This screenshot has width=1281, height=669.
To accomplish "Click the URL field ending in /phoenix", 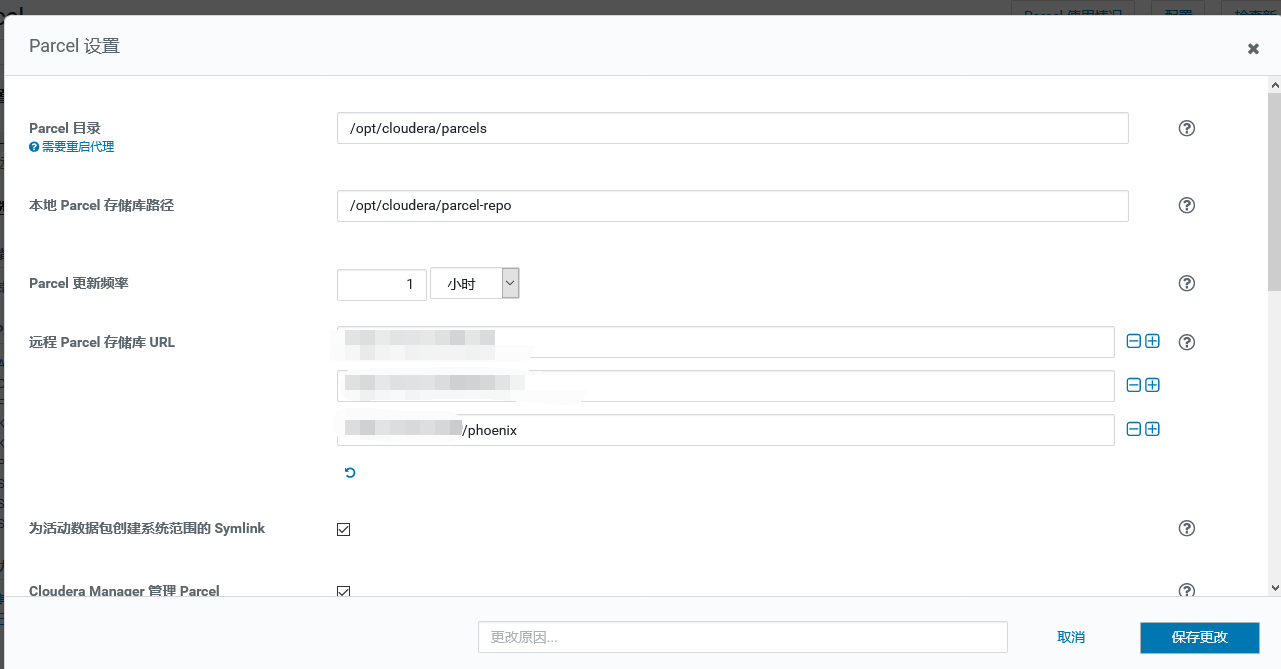I will point(726,429).
